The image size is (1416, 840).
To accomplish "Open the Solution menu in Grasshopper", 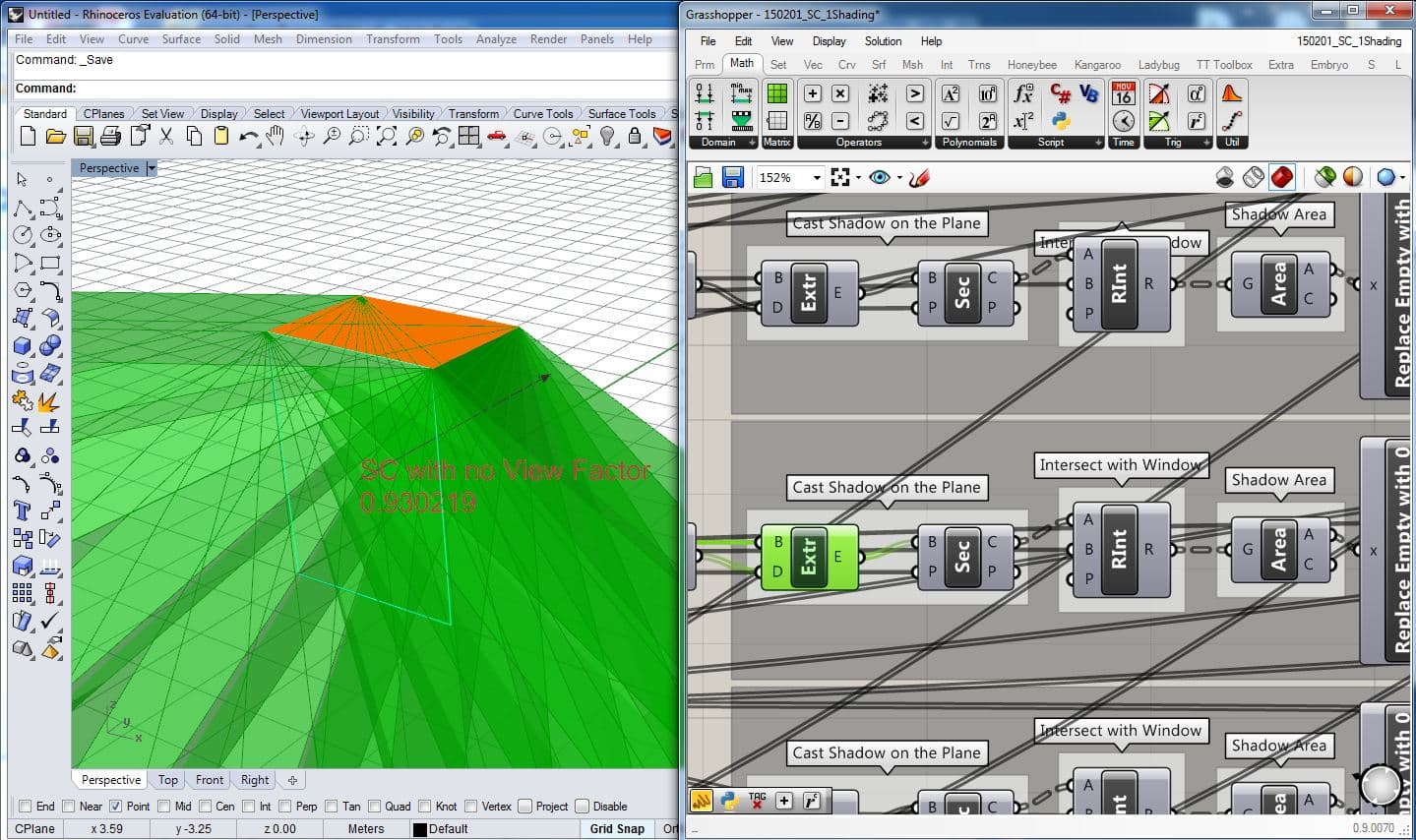I will point(883,41).
